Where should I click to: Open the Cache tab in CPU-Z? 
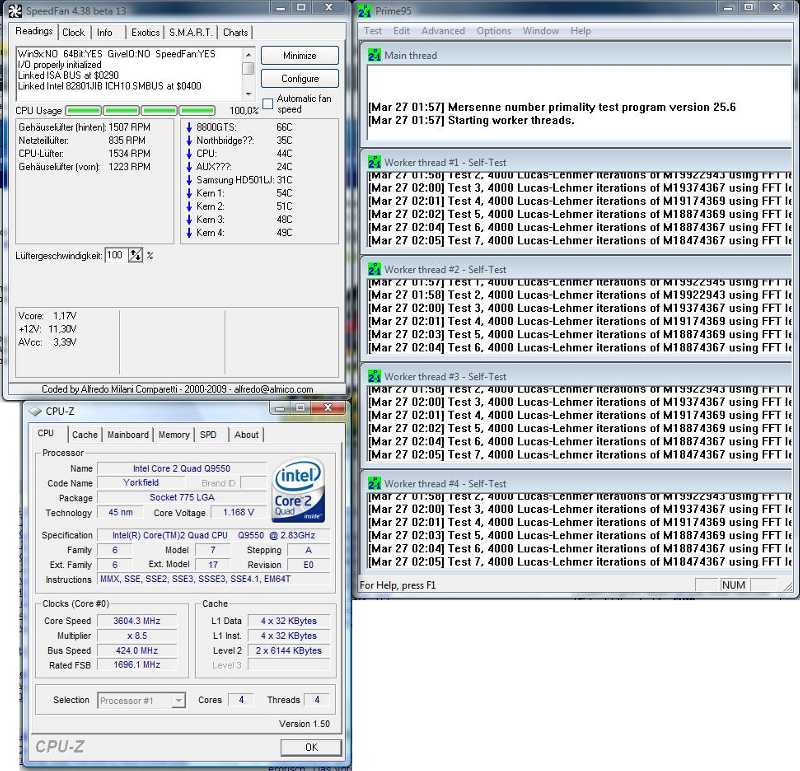tap(85, 435)
